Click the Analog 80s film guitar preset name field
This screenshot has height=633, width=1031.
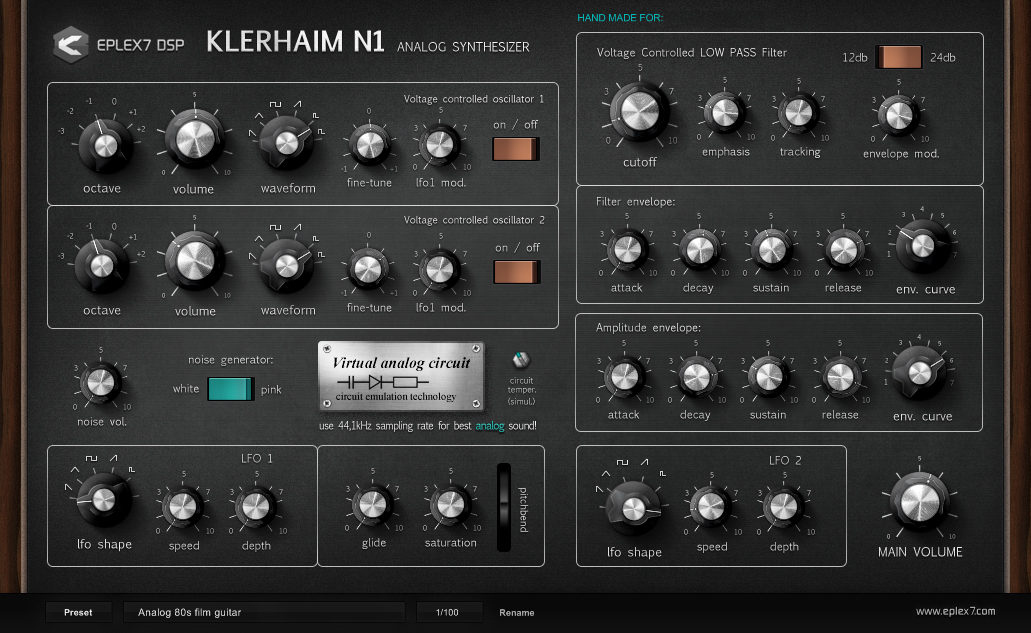pyautogui.click(x=263, y=611)
